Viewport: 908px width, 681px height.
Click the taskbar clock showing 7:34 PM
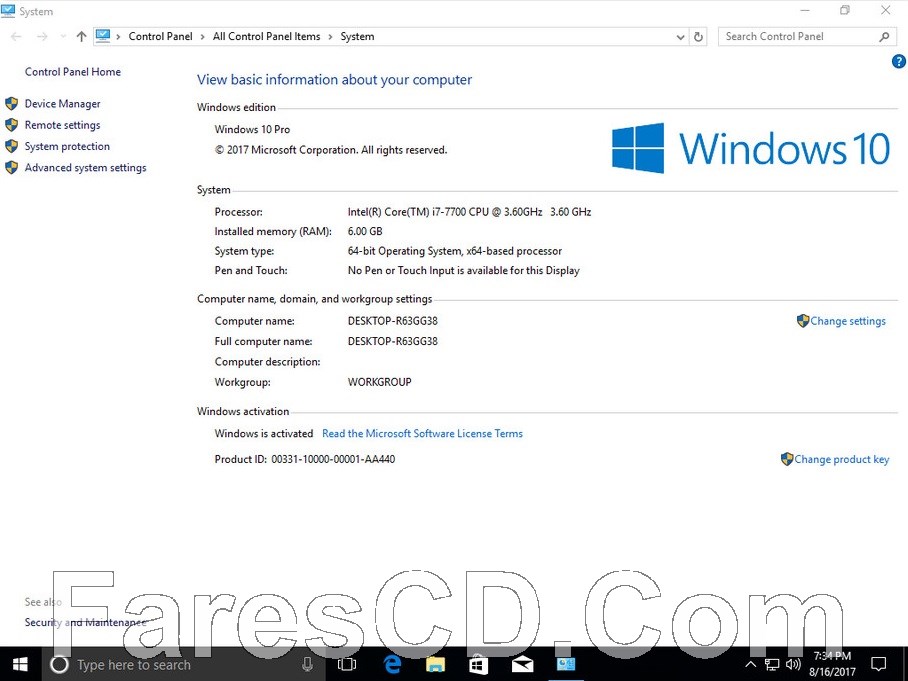[832, 664]
